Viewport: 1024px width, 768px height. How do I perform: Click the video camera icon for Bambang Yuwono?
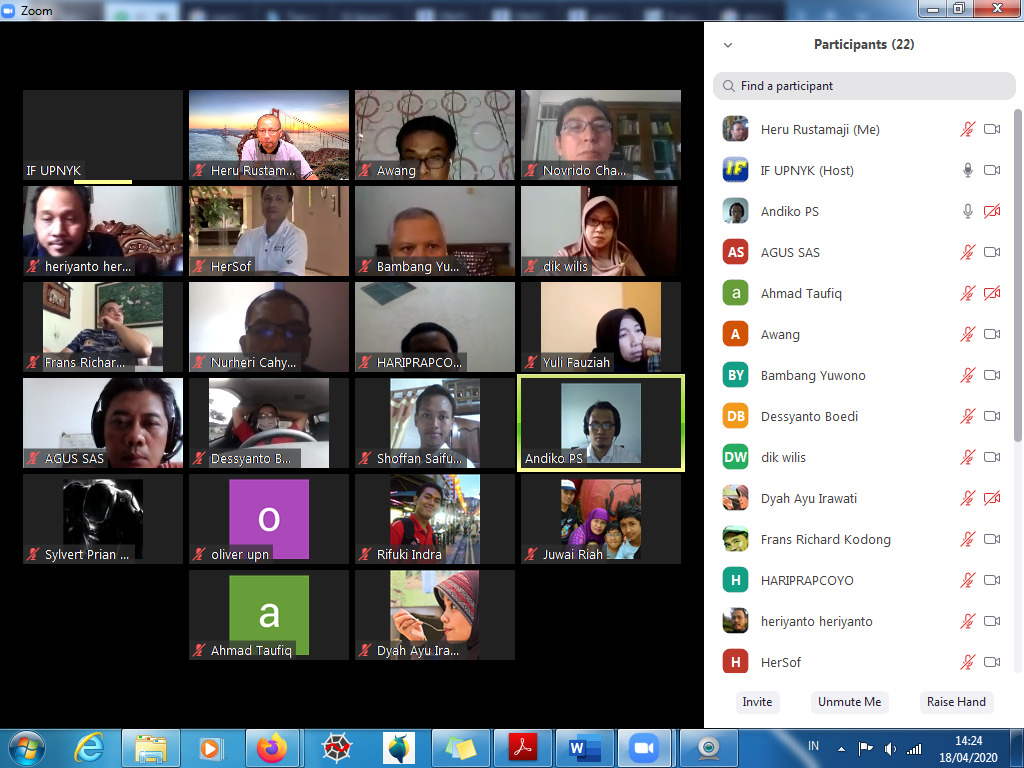tap(992, 375)
